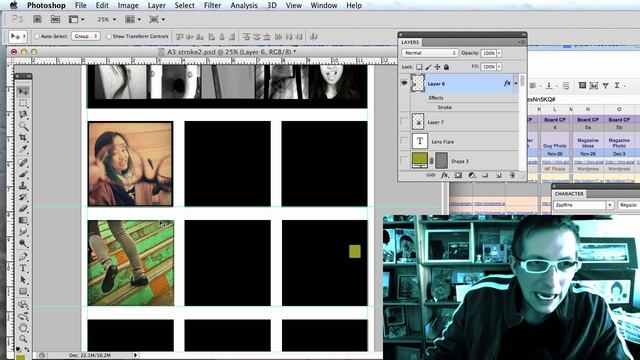Toggle Lock image pixels brush icon
The height and width of the screenshot is (360, 640).
click(428, 67)
